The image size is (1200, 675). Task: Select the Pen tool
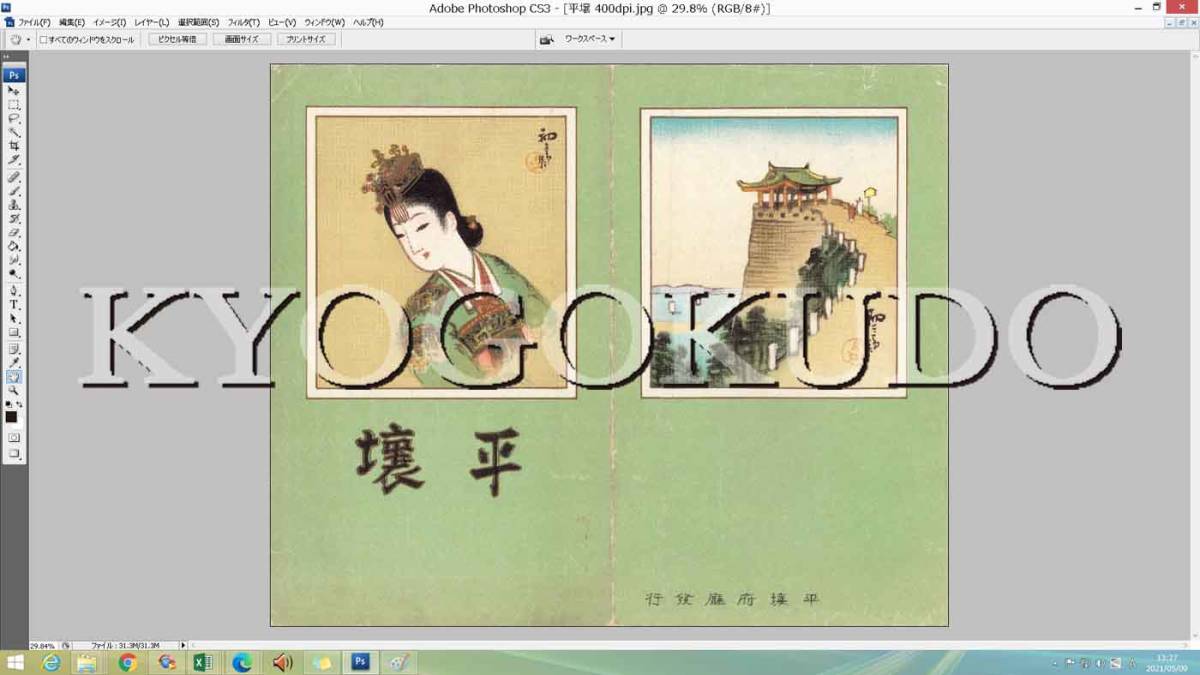(14, 290)
